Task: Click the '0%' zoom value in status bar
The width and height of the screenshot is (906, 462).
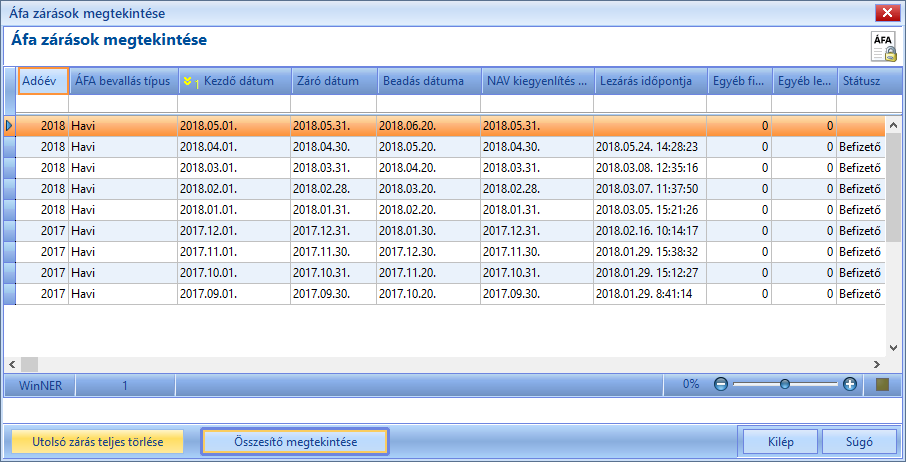Action: pos(690,384)
